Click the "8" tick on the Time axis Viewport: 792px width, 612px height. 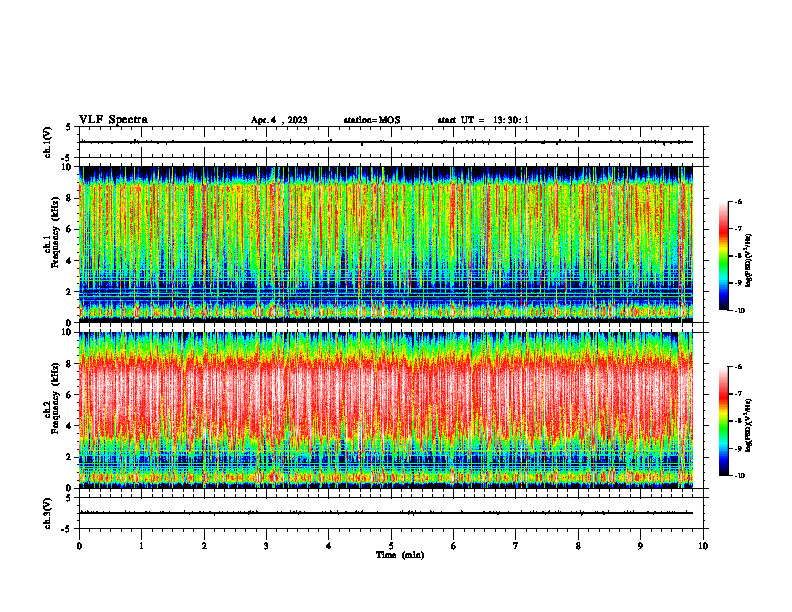click(578, 546)
